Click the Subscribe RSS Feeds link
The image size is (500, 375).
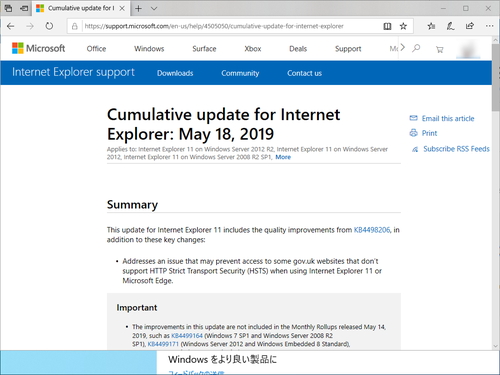click(456, 149)
